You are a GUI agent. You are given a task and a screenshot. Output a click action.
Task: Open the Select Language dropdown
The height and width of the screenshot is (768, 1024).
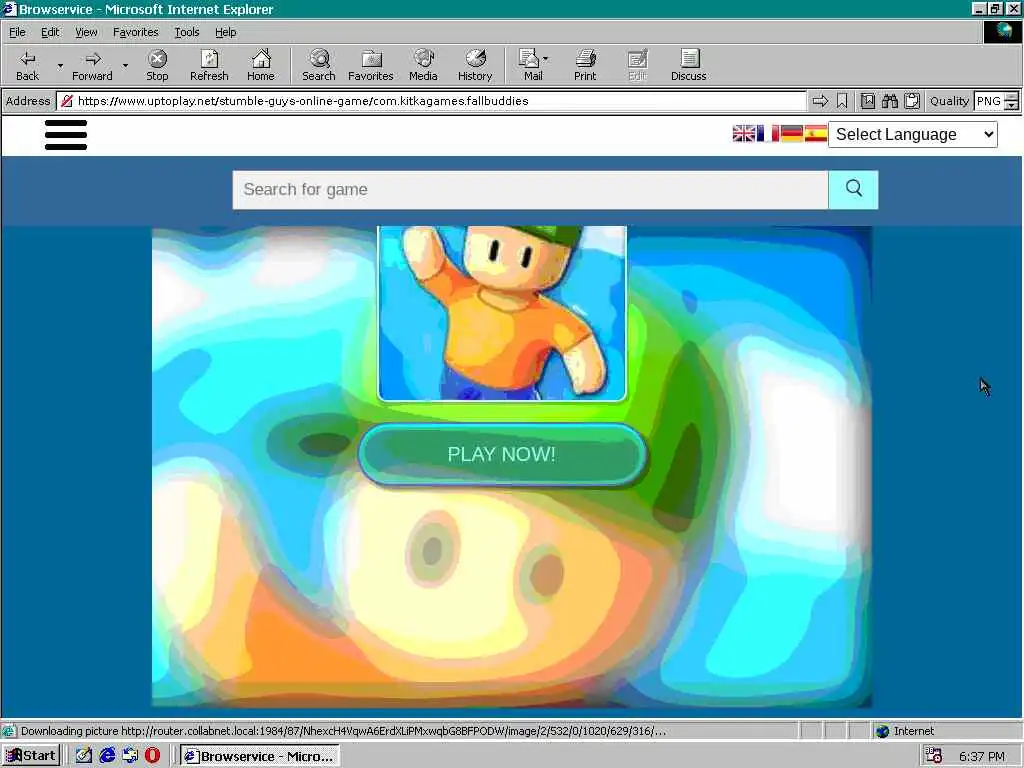pos(913,135)
